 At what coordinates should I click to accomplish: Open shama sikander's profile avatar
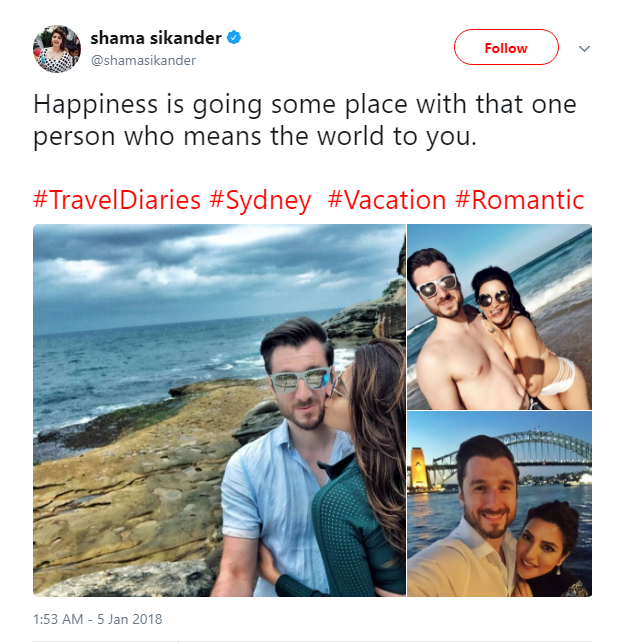[57, 49]
